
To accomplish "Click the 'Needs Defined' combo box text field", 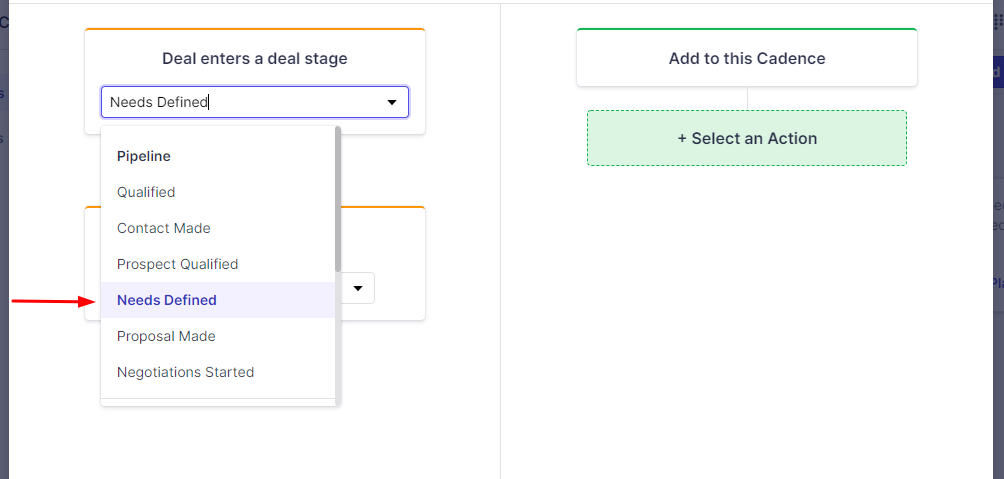I will pos(240,102).
